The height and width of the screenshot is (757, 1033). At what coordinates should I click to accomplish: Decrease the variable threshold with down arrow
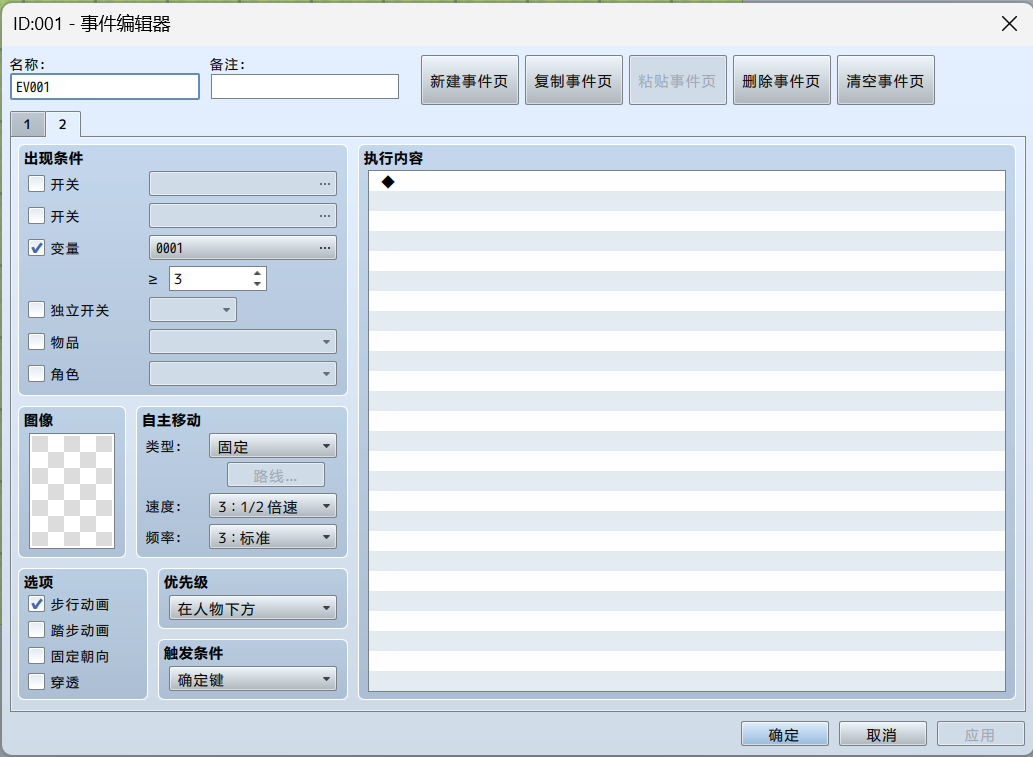click(258, 285)
